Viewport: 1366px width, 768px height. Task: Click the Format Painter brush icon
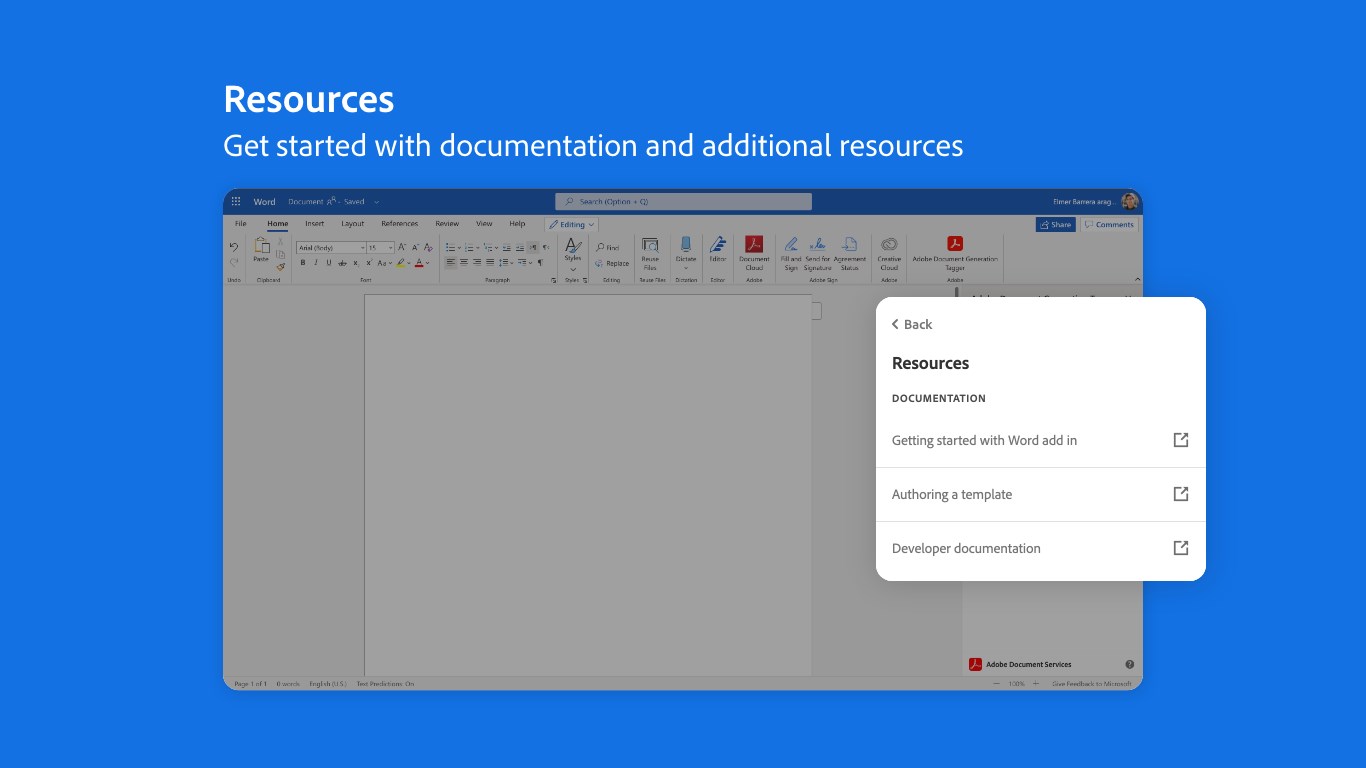pyautogui.click(x=281, y=267)
